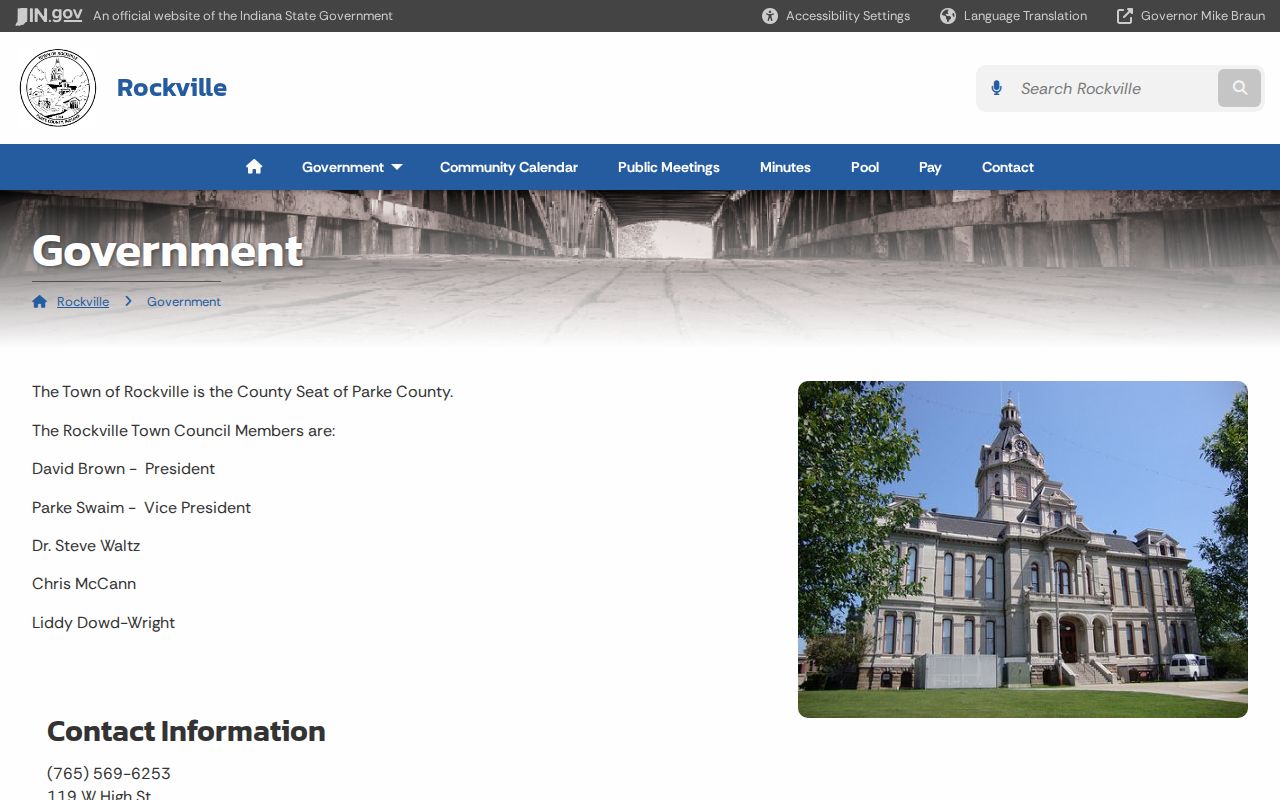Follow the Rockville breadcrumb link
The image size is (1280, 800).
(83, 301)
